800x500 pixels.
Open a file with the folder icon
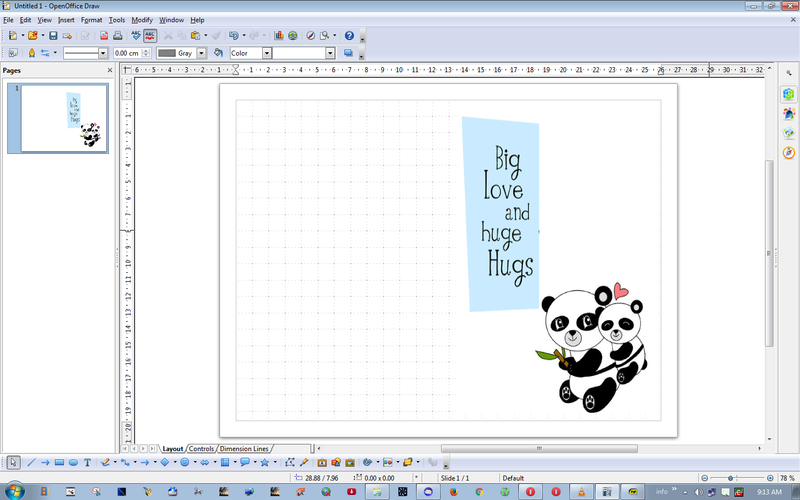point(33,36)
